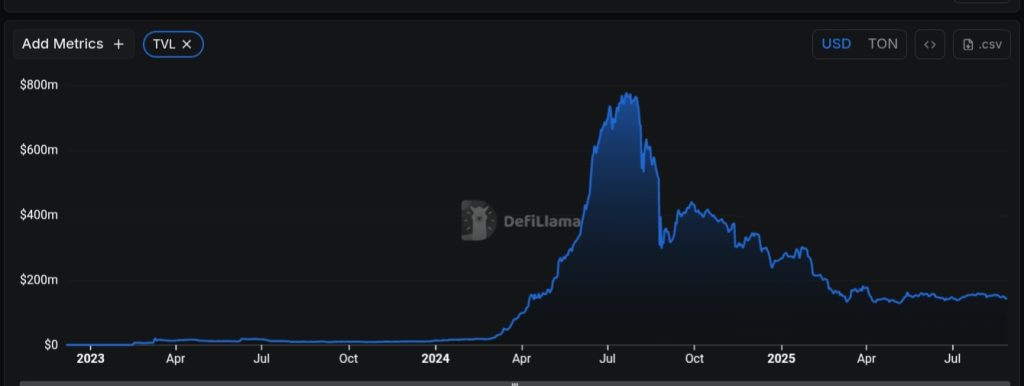The width and height of the screenshot is (1024, 386).
Task: Click the $600m y-axis label
Action: [39, 150]
